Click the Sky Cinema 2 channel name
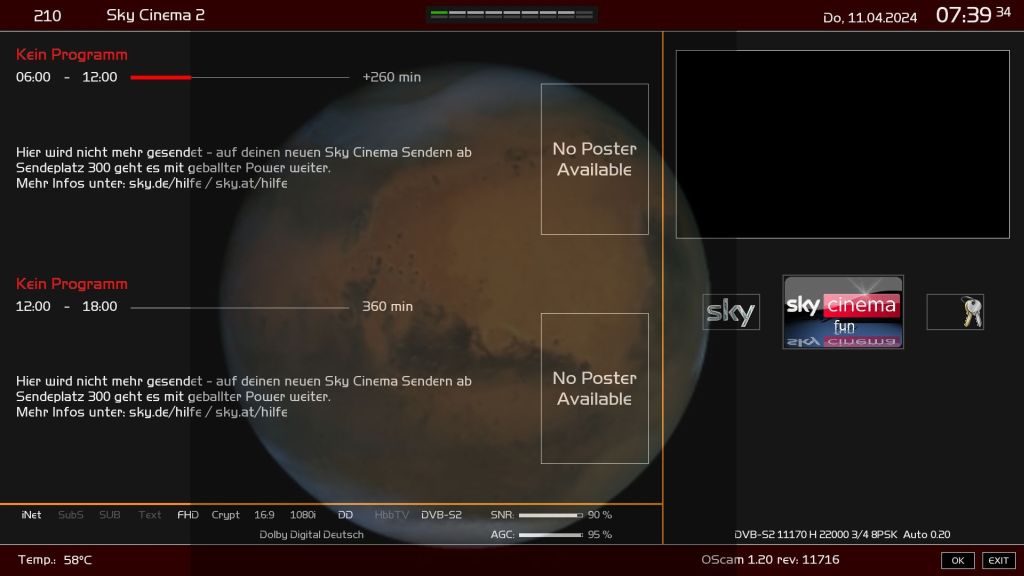Image resolution: width=1024 pixels, height=576 pixels. click(155, 15)
